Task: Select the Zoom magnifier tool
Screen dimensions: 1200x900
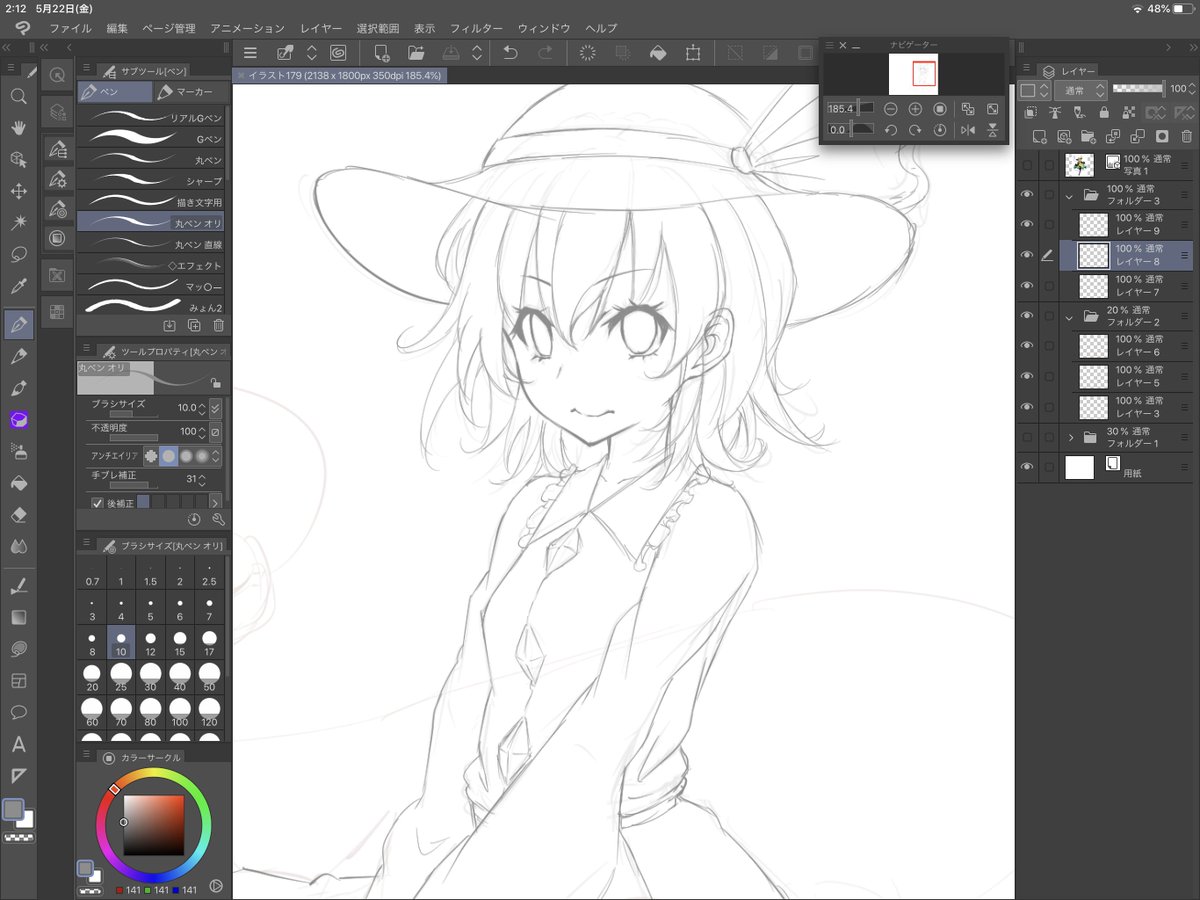Action: 18,97
